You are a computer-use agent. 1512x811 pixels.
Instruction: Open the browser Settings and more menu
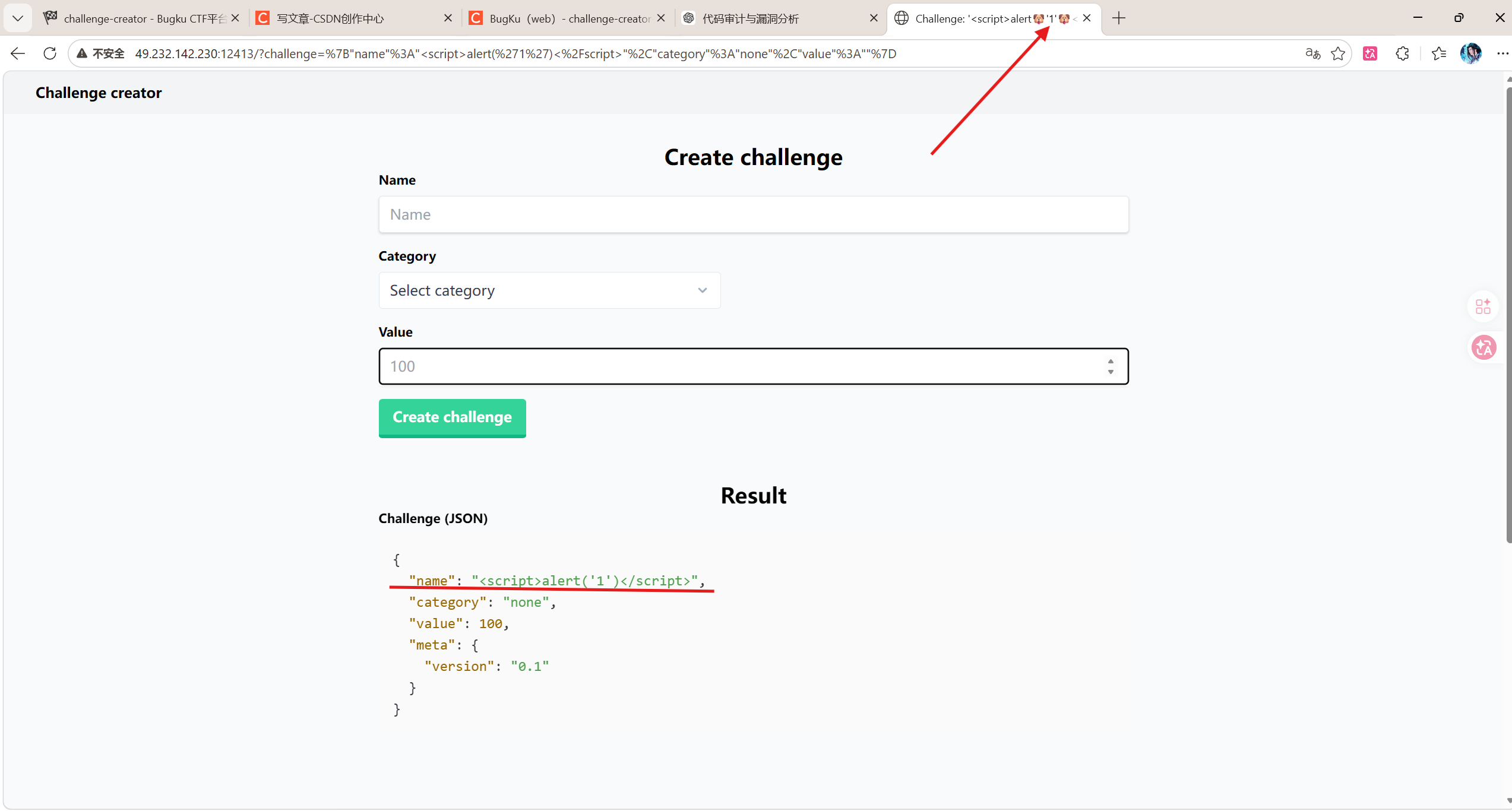click(1502, 54)
